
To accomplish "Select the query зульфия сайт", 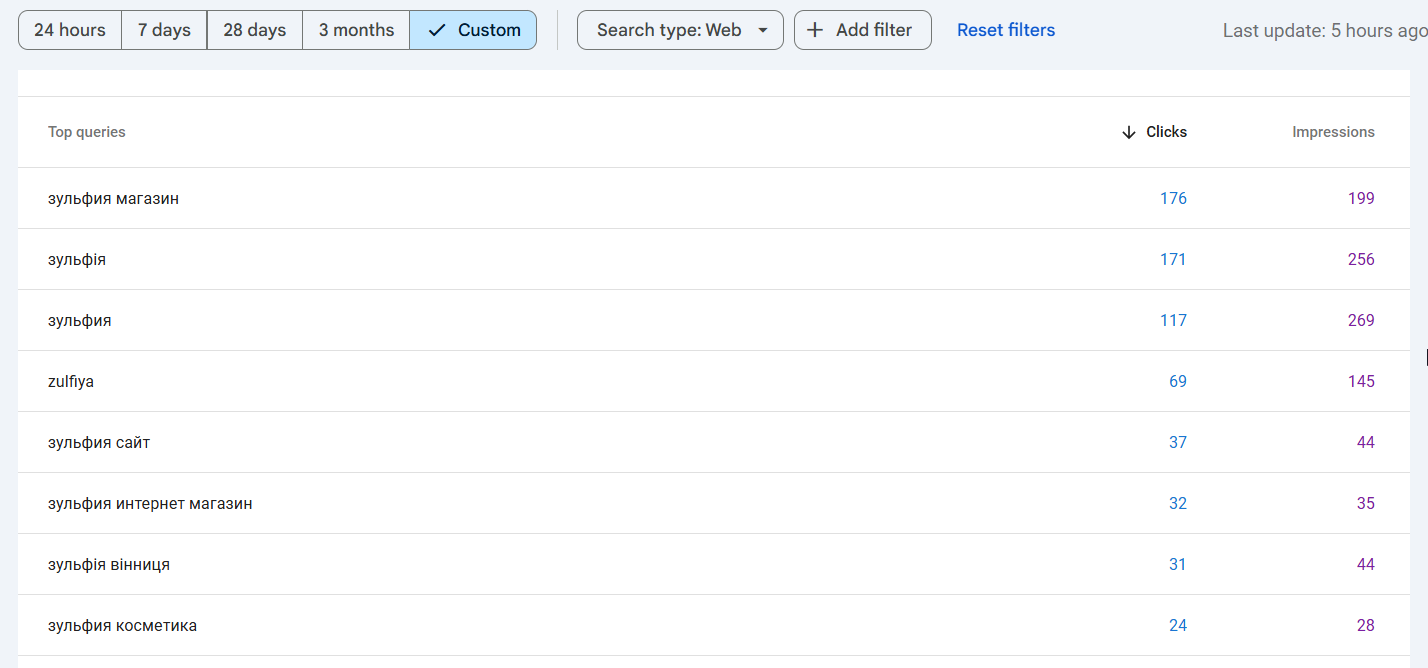I will coord(99,442).
